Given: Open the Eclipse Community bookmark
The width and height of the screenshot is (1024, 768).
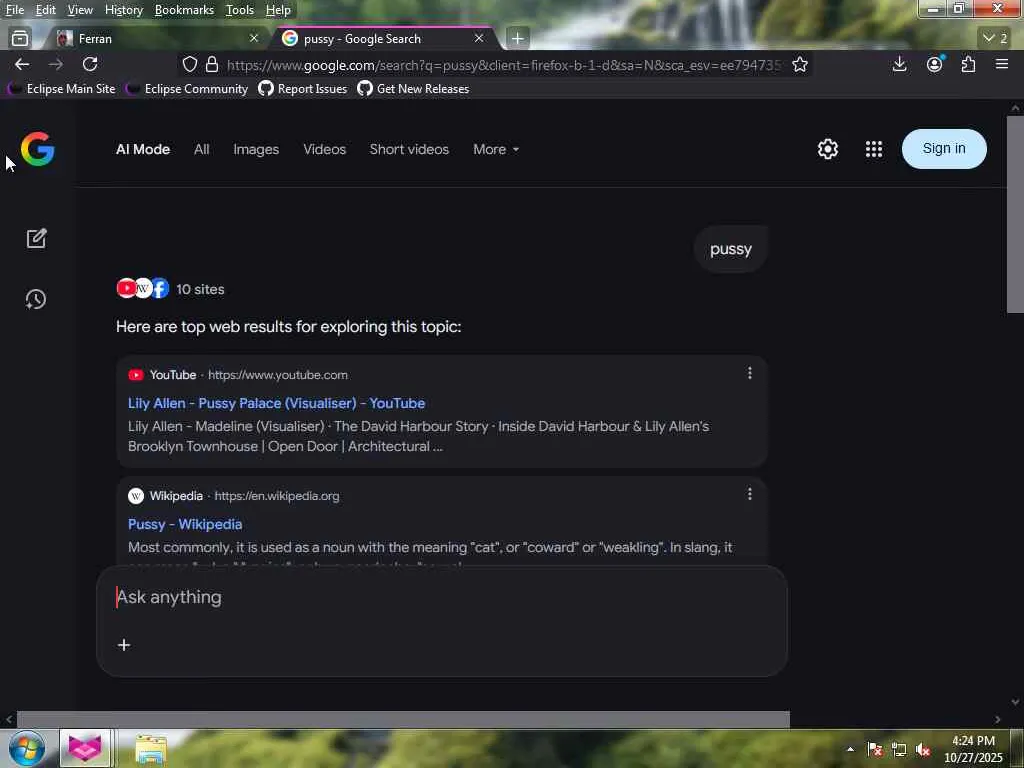Looking at the screenshot, I should coord(187,89).
